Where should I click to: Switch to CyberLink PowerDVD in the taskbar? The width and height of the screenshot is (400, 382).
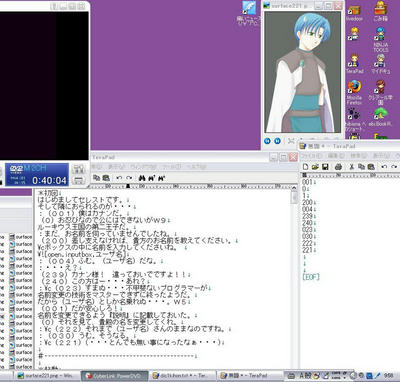(x=115, y=376)
